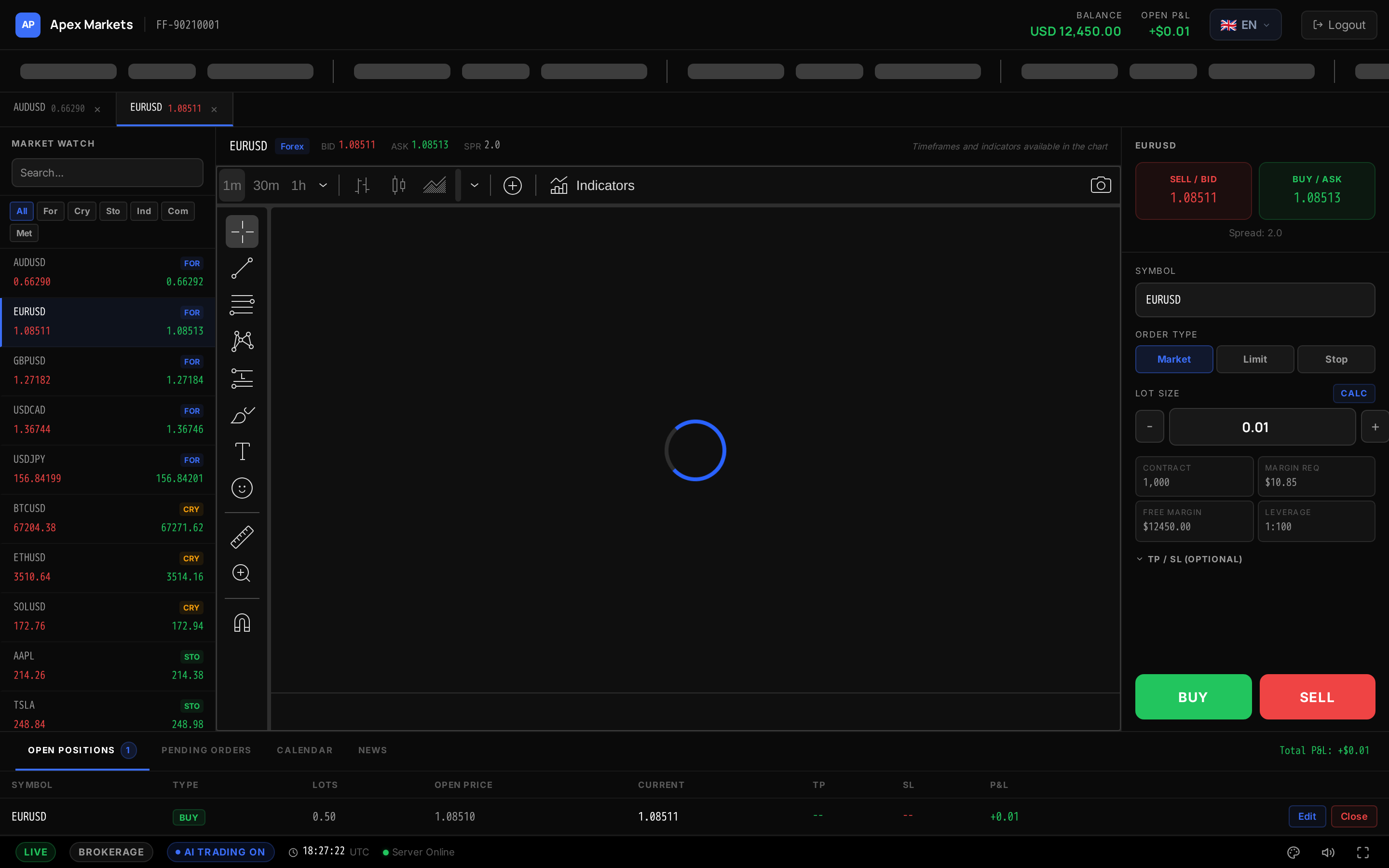Filter market watch by Forex

point(51,211)
